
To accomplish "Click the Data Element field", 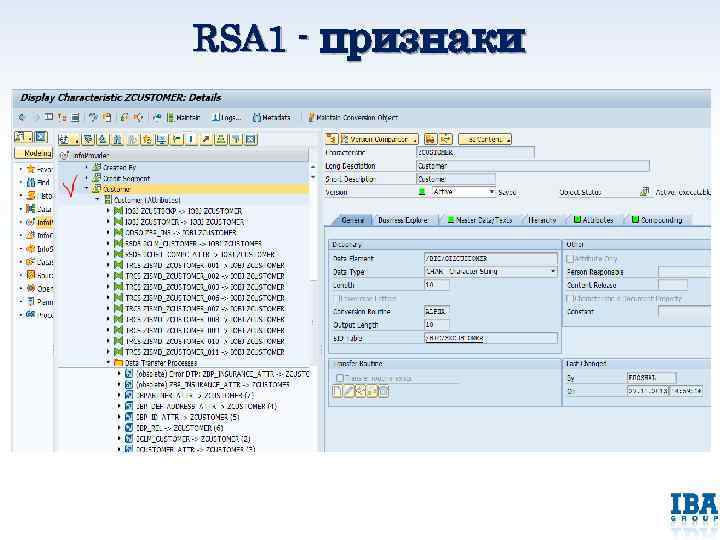I will click(491, 259).
